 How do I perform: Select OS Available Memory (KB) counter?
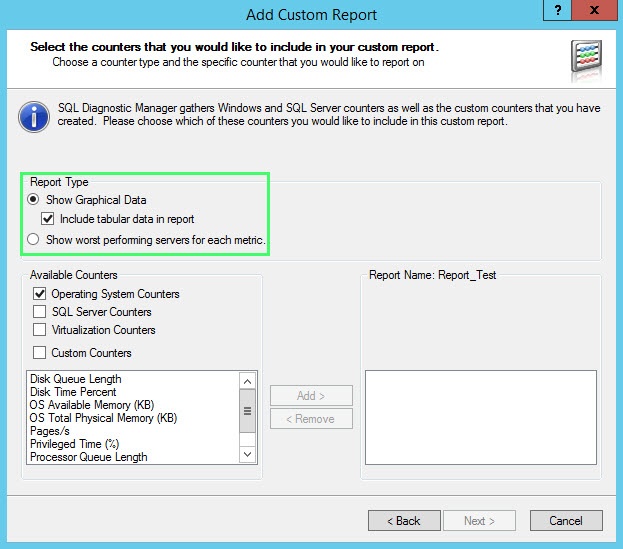click(94, 405)
